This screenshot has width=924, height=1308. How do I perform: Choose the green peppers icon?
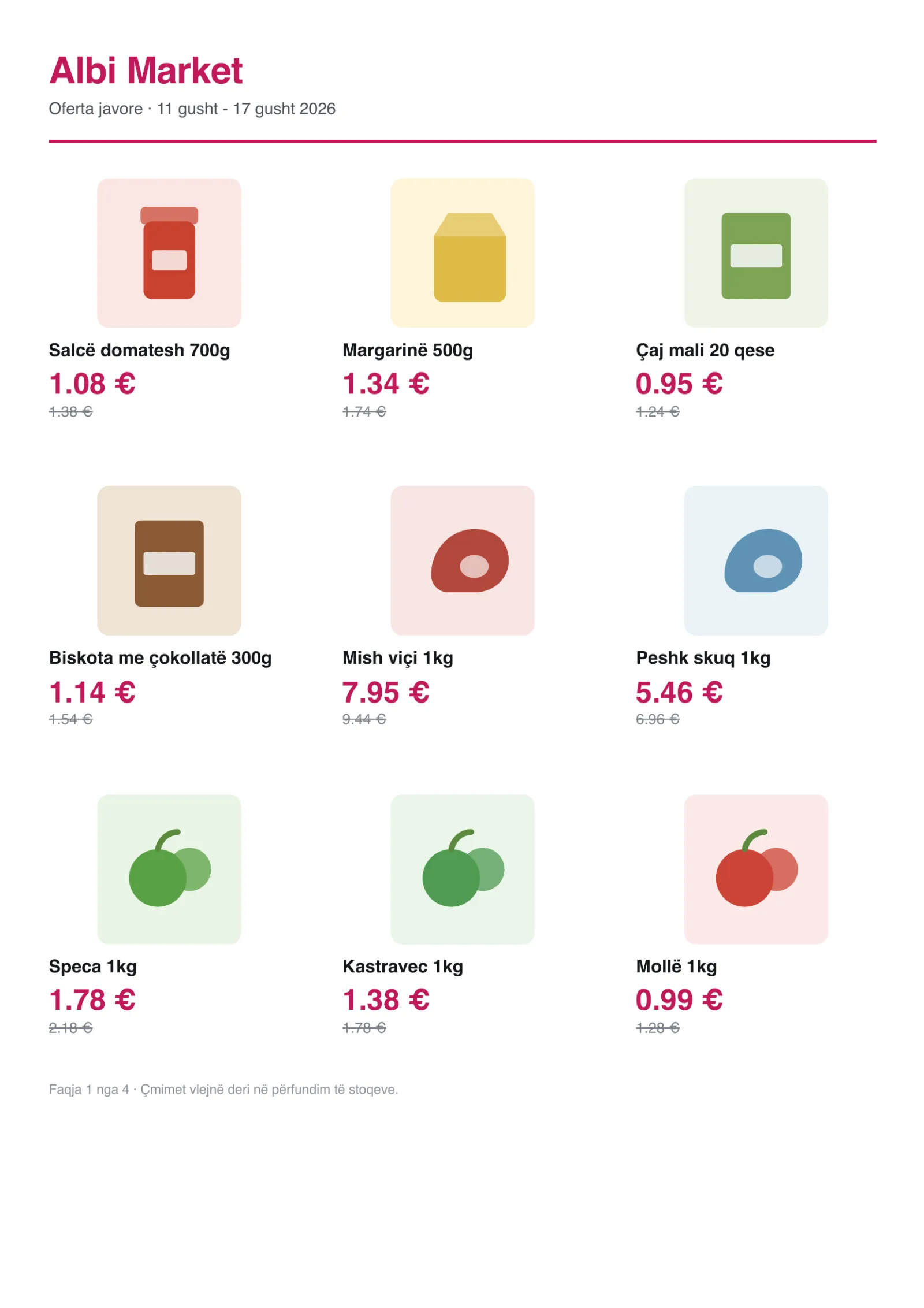point(169,868)
